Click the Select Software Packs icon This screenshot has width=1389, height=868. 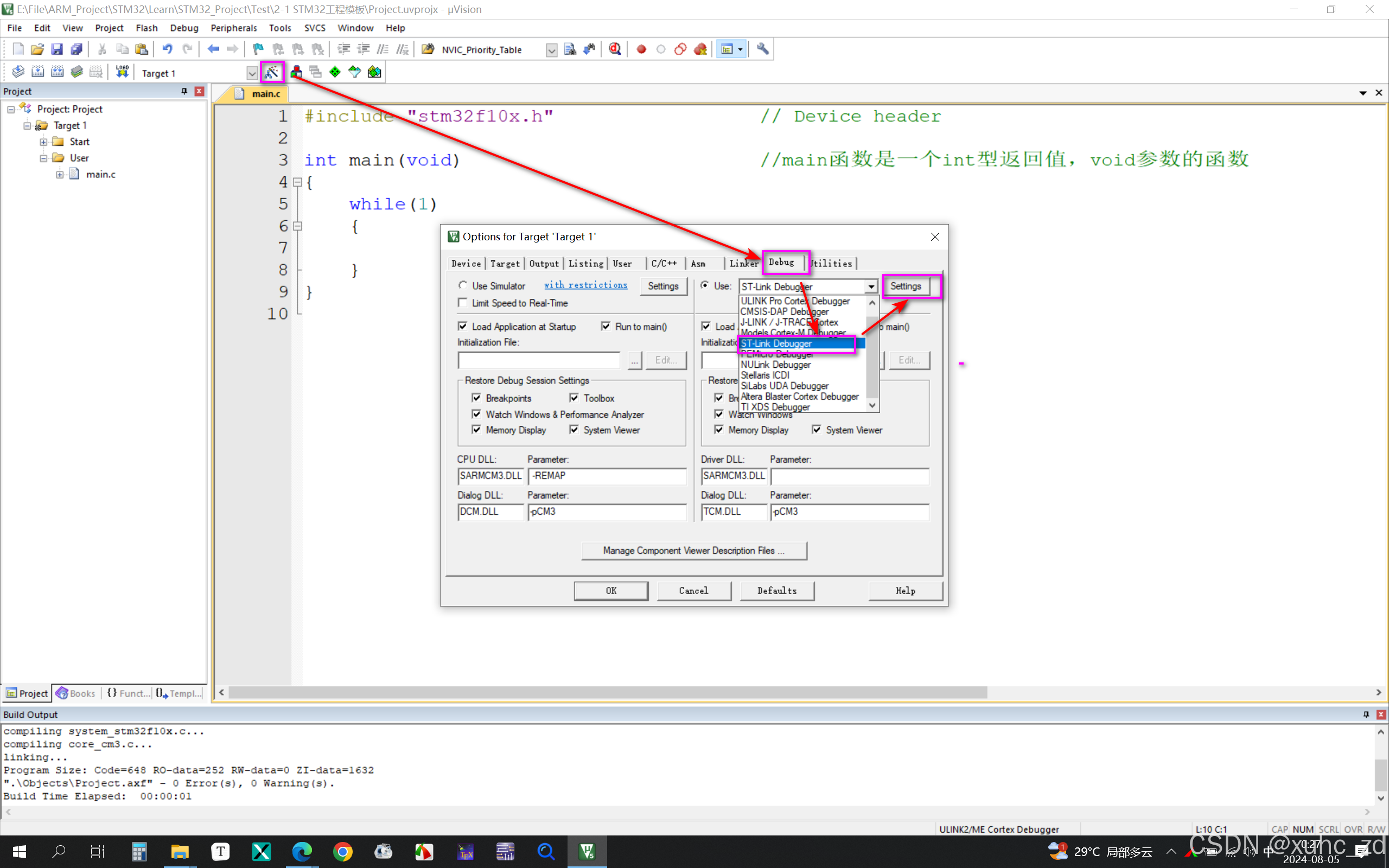coord(355,72)
